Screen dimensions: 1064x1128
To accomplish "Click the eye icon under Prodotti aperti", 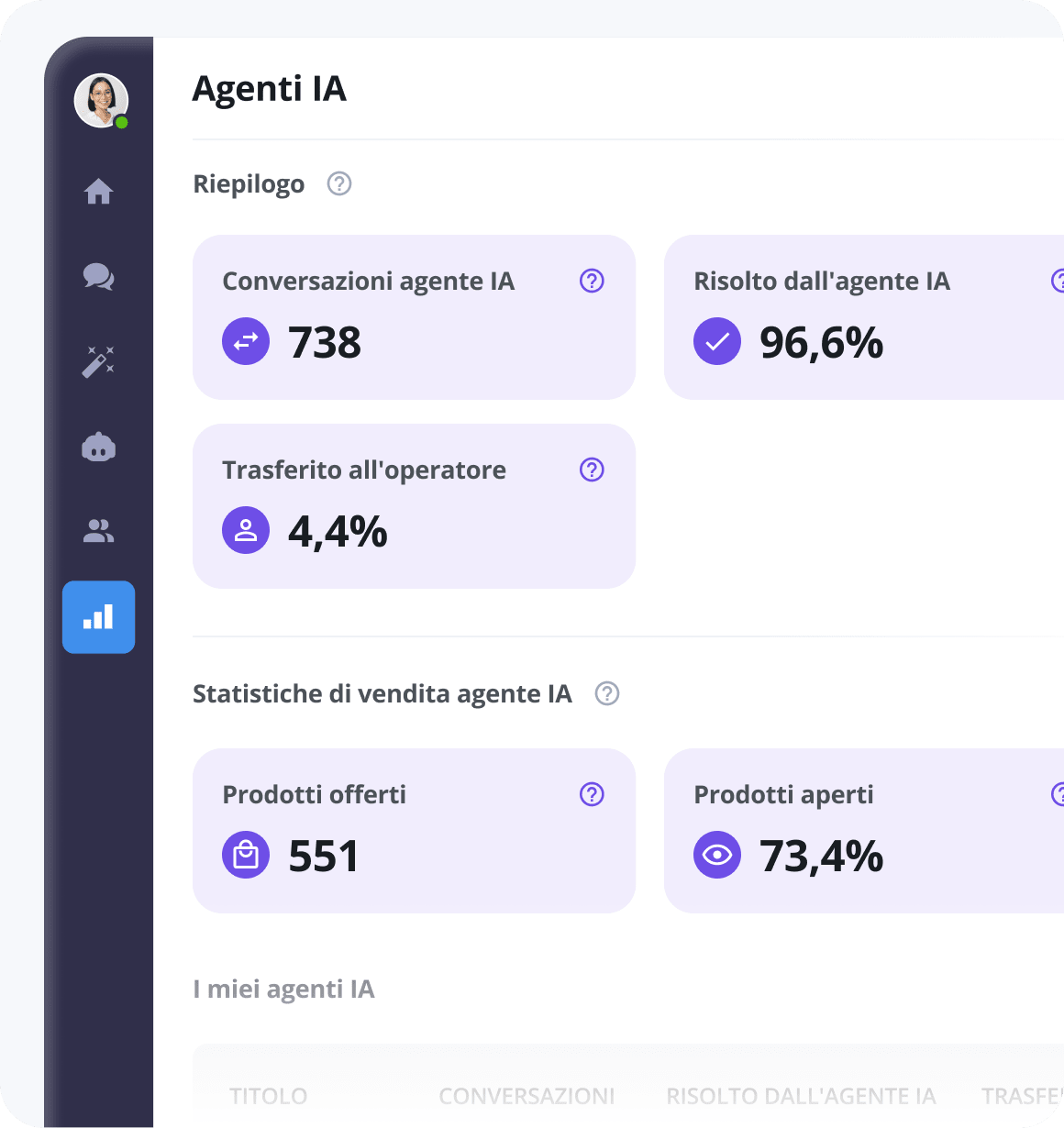I will [x=717, y=855].
